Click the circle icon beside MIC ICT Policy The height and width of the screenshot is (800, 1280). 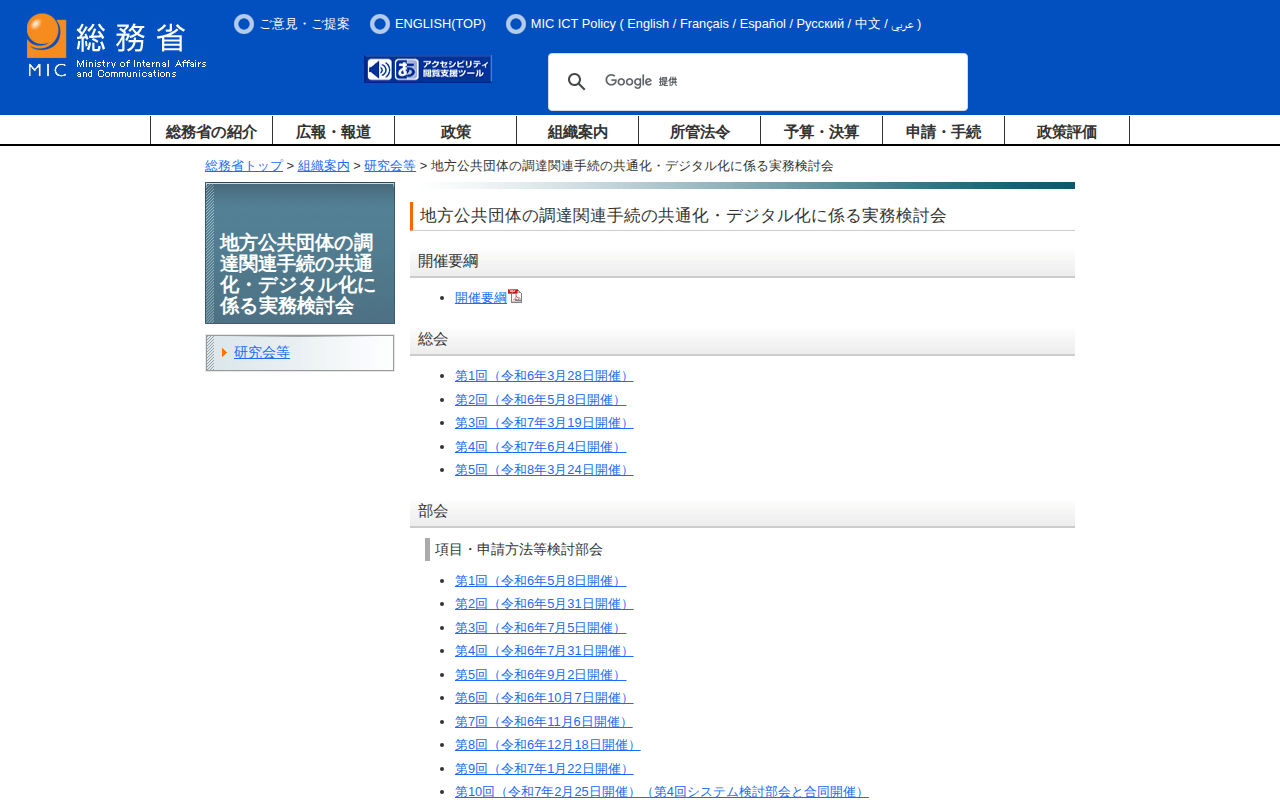point(516,24)
